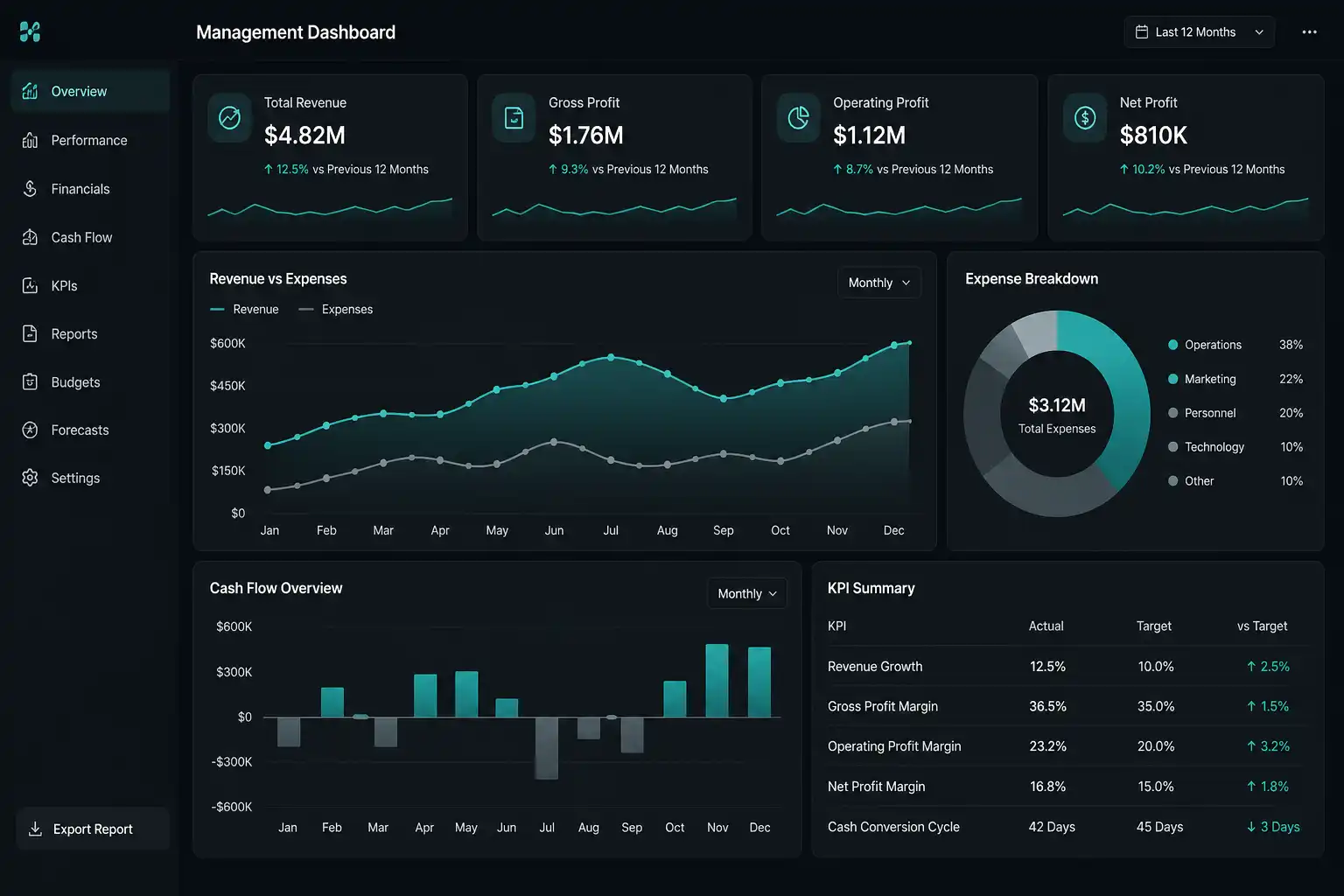Viewport: 1344px width, 896px height.
Task: Click the KPIs sidebar icon
Action: (30, 285)
